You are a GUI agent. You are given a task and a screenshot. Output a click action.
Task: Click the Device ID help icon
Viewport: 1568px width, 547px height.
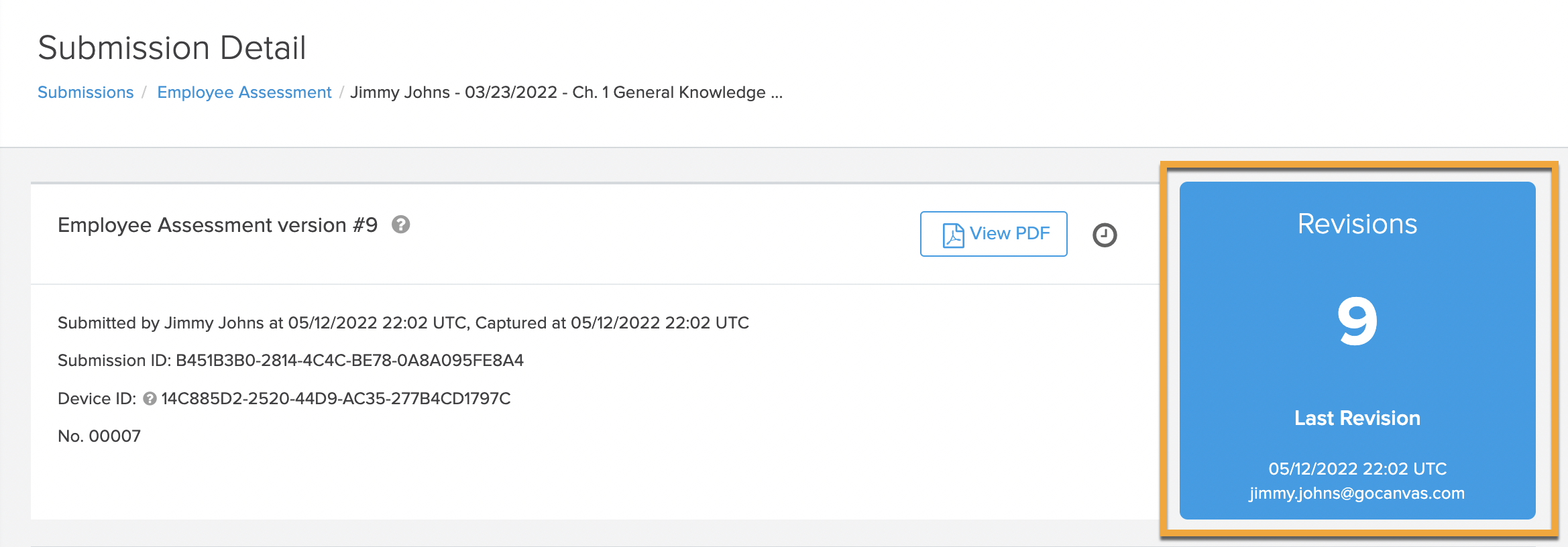pos(150,399)
